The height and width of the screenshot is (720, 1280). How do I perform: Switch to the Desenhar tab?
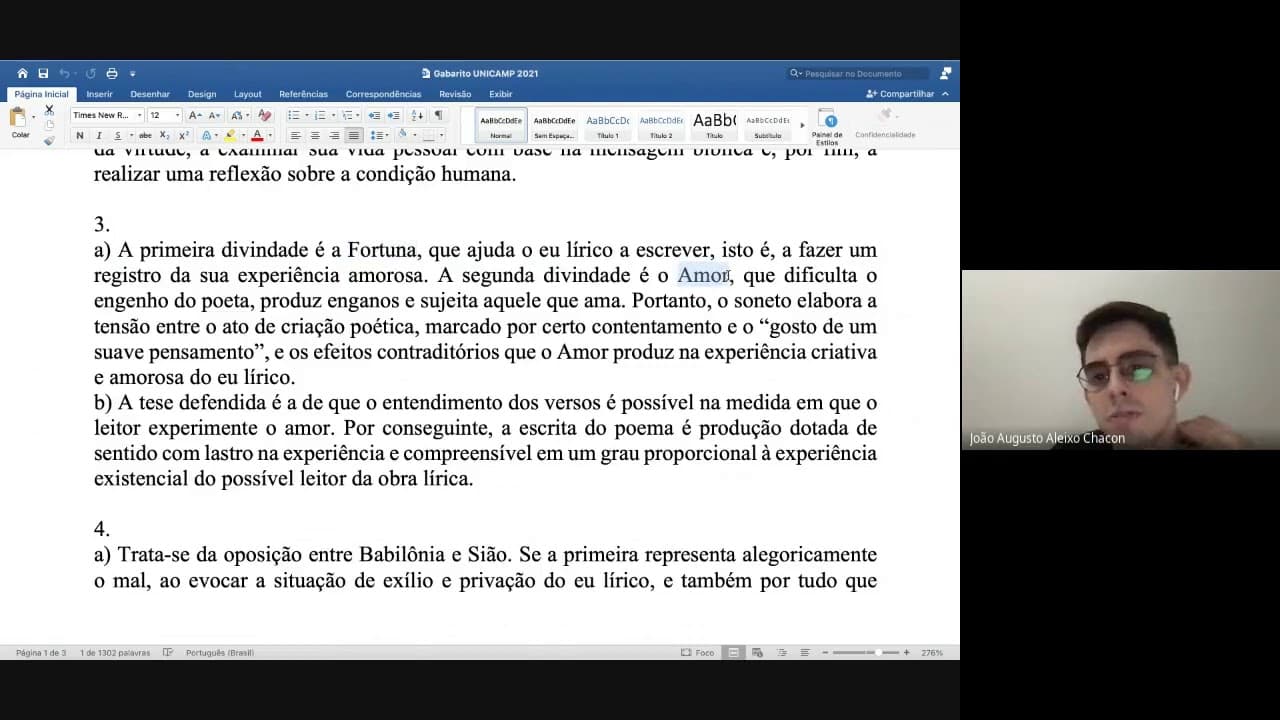150,94
